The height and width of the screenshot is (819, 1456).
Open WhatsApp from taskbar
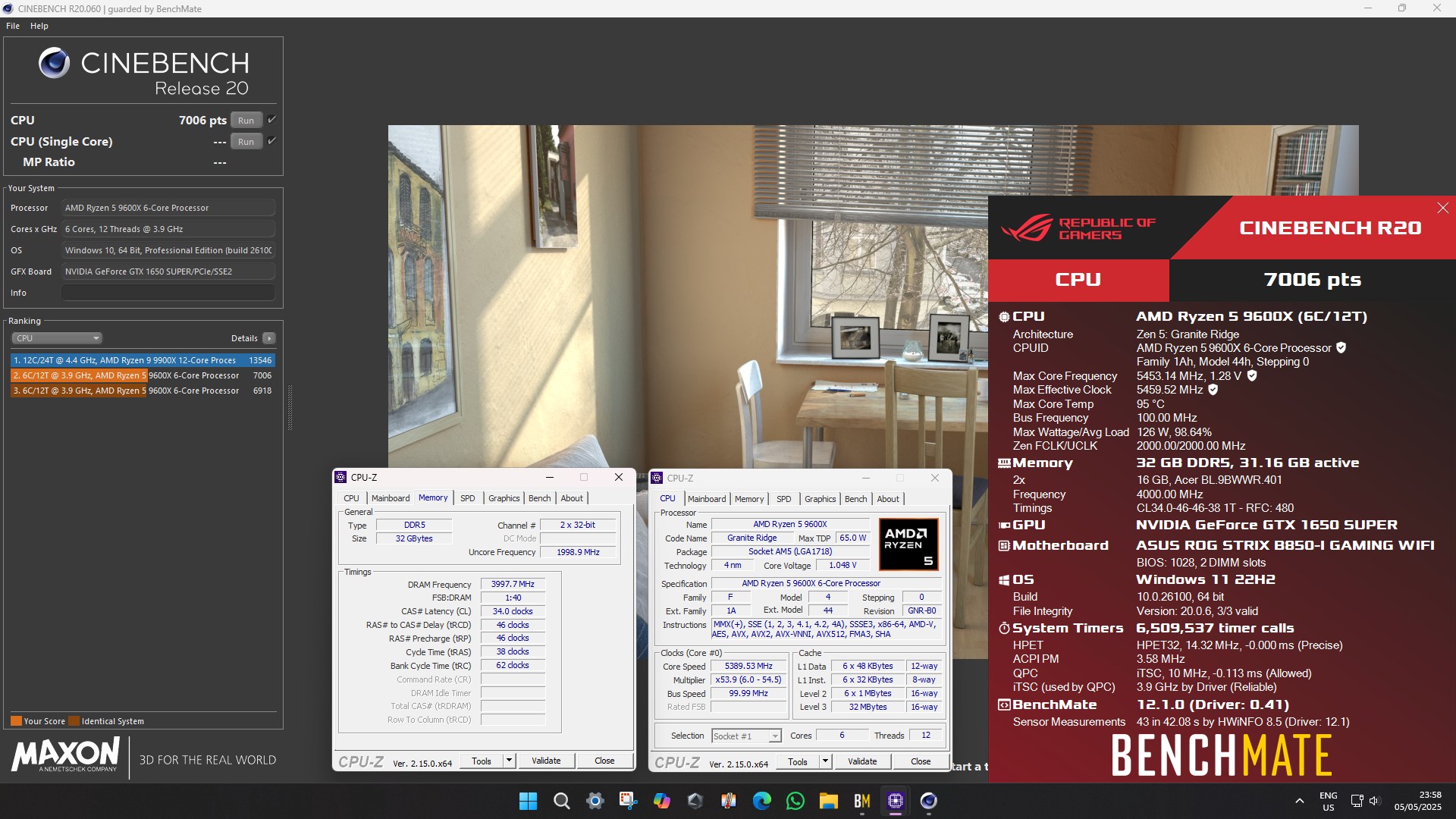pyautogui.click(x=795, y=801)
